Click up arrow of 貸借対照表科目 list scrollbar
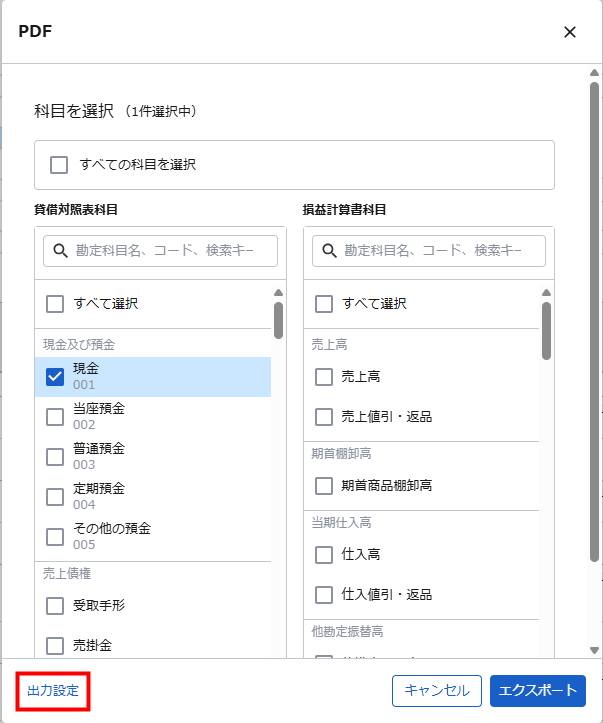Image resolution: width=603 pixels, height=723 pixels. coord(278,293)
